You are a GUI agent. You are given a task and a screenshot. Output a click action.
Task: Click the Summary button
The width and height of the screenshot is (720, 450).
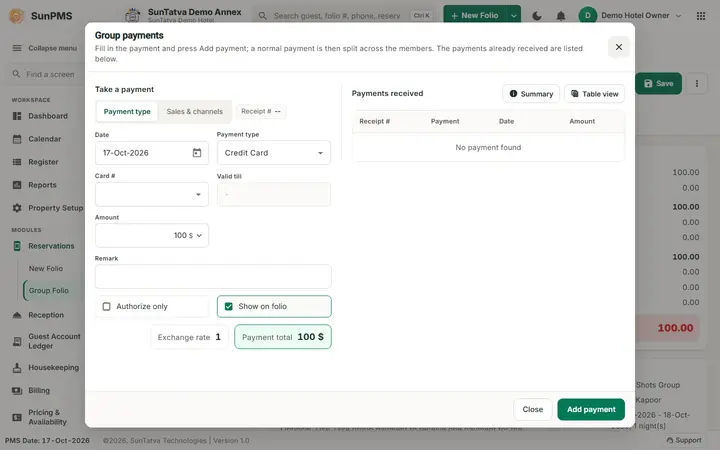(531, 94)
